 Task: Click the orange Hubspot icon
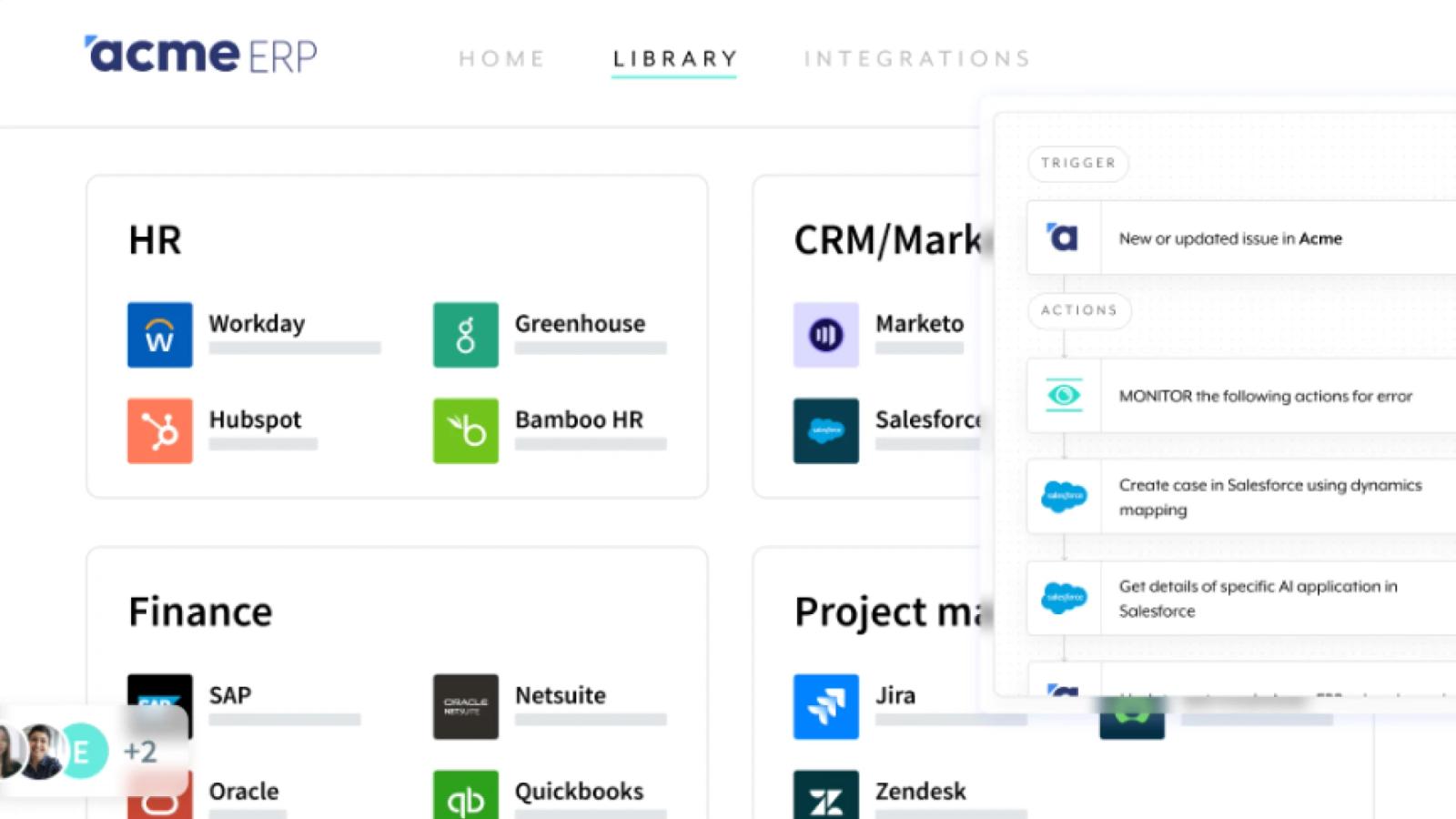coord(160,430)
